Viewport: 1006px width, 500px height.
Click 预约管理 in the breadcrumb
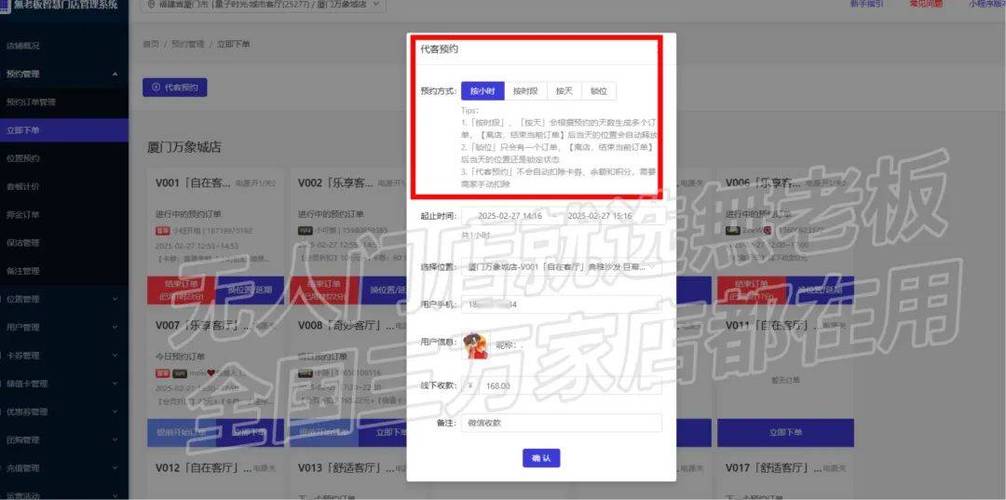tap(187, 44)
